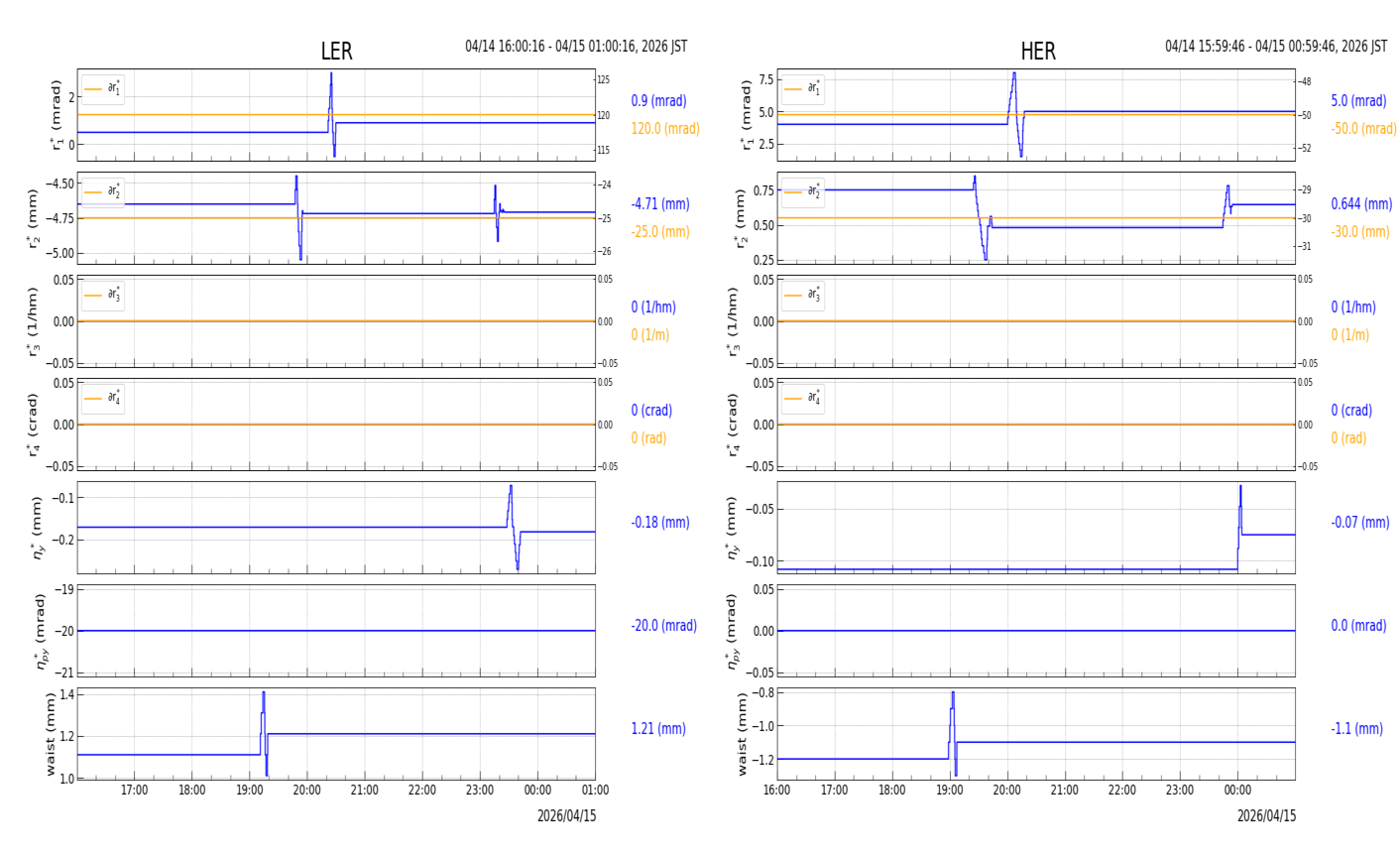This screenshot has height=857, width=1400.
Task: Click orange line swatch in LER ∂r3* legend
Action: pos(93,296)
